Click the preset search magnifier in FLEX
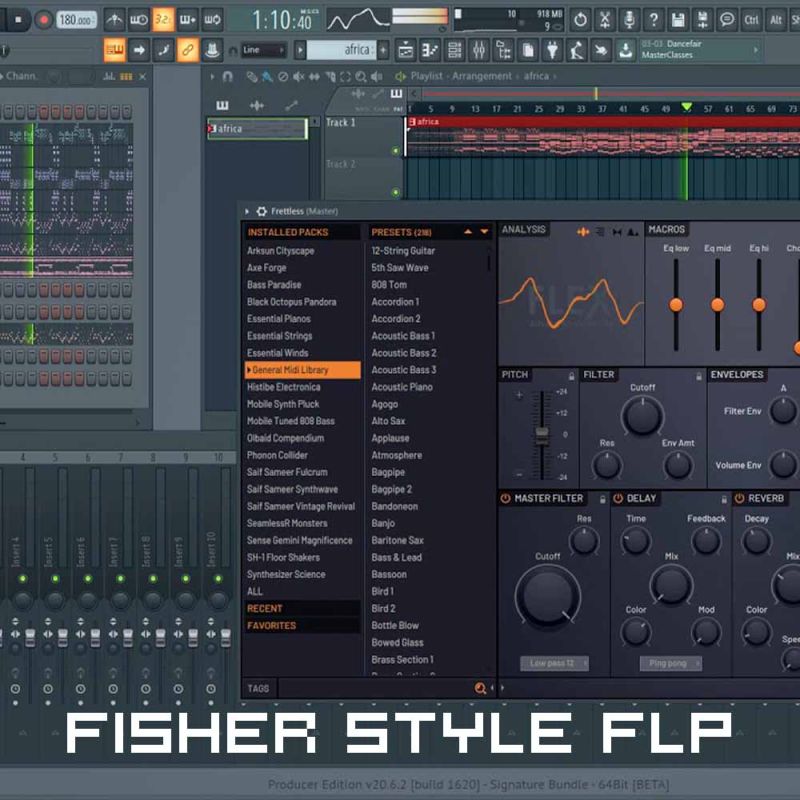 pyautogui.click(x=480, y=687)
